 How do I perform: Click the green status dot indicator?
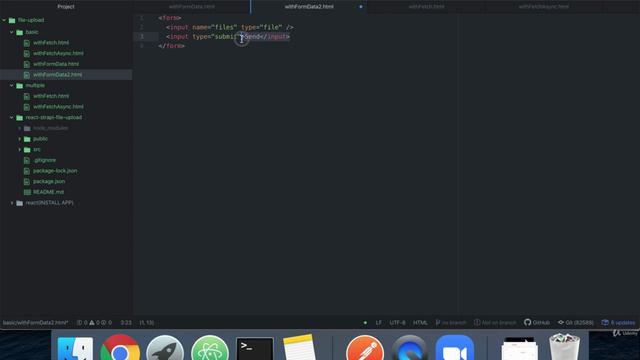(365, 322)
